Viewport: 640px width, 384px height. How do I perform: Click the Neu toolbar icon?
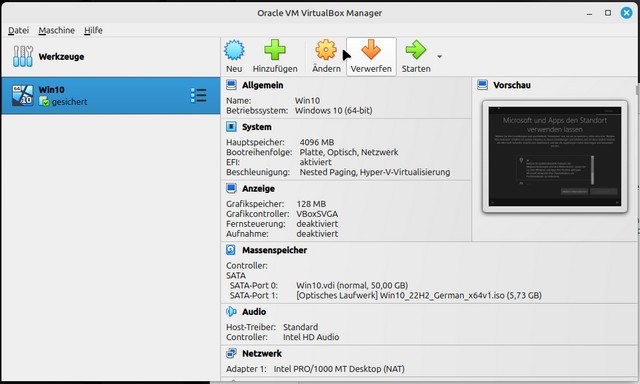coord(234,50)
